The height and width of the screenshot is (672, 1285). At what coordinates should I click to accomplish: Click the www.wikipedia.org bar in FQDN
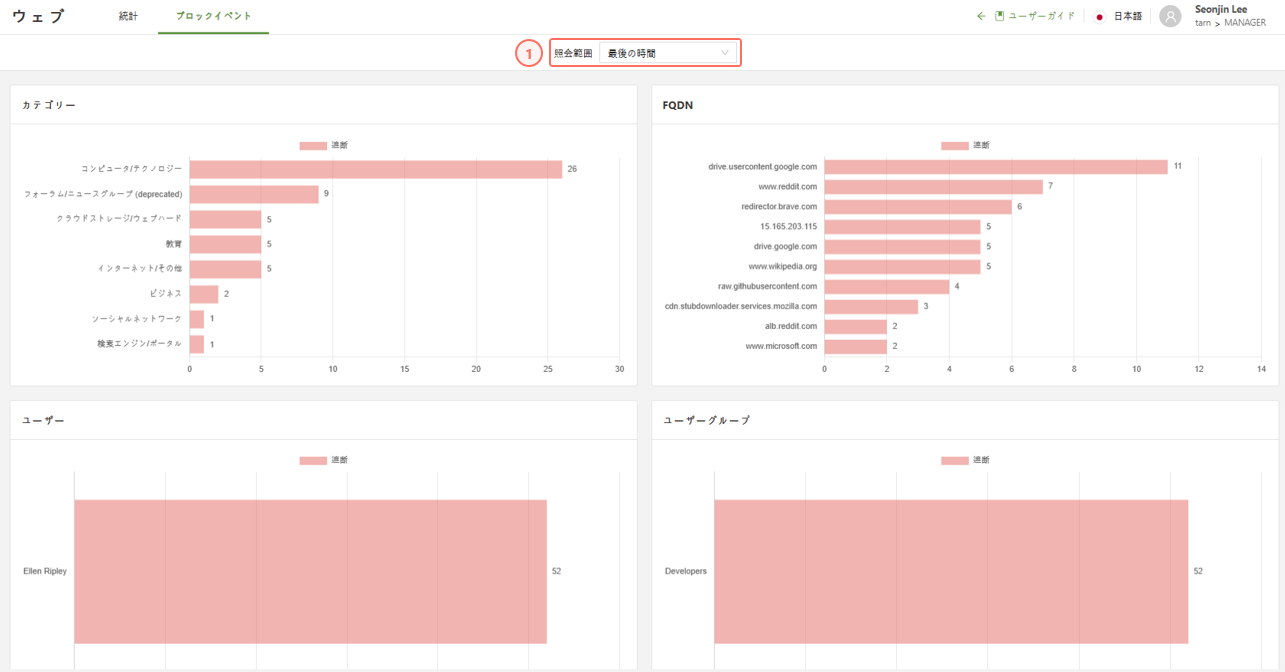click(x=902, y=267)
